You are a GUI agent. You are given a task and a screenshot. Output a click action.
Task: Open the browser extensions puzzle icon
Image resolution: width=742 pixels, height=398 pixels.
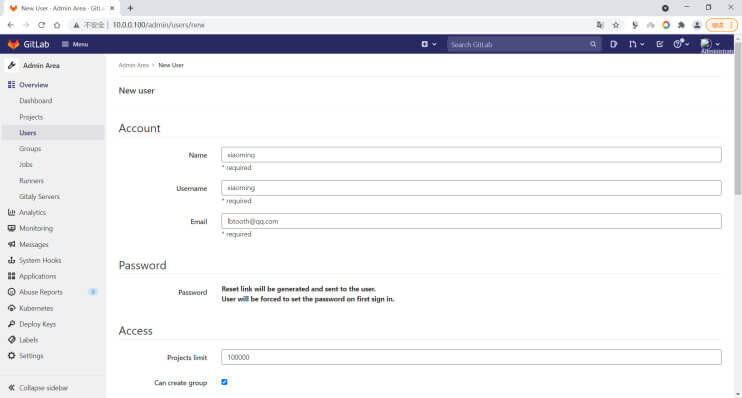(681, 25)
